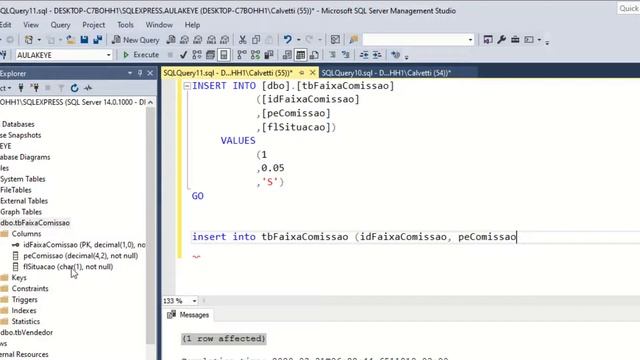The width and height of the screenshot is (640, 360).
Task: Open the Undo history dropdown arrow
Action: click(x=298, y=40)
